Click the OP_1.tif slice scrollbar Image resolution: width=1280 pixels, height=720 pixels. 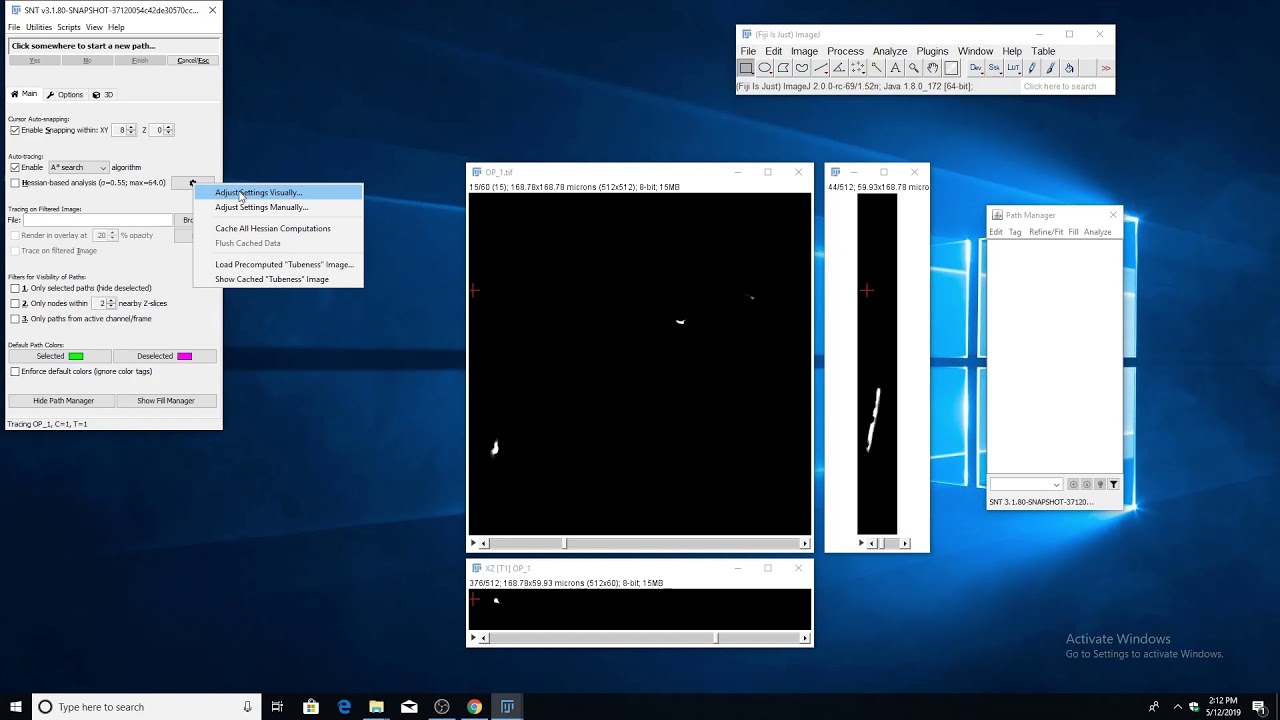(644, 544)
